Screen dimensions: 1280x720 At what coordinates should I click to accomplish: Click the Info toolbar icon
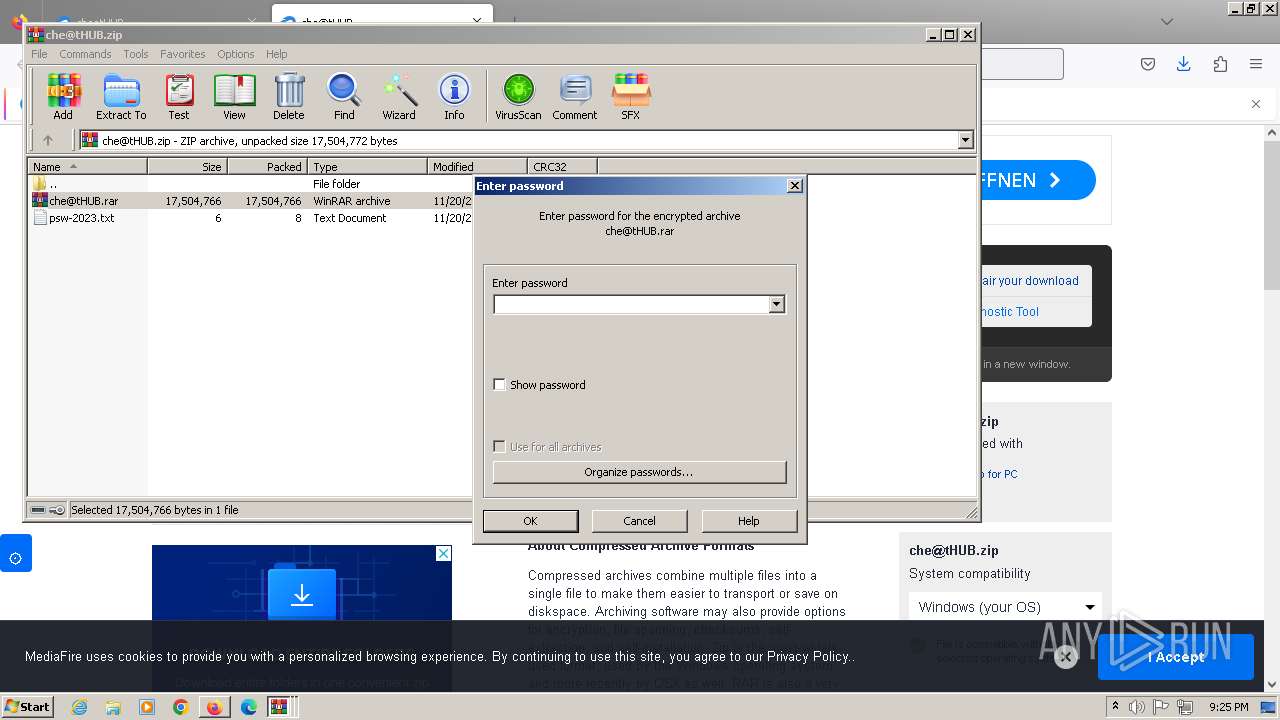point(454,97)
